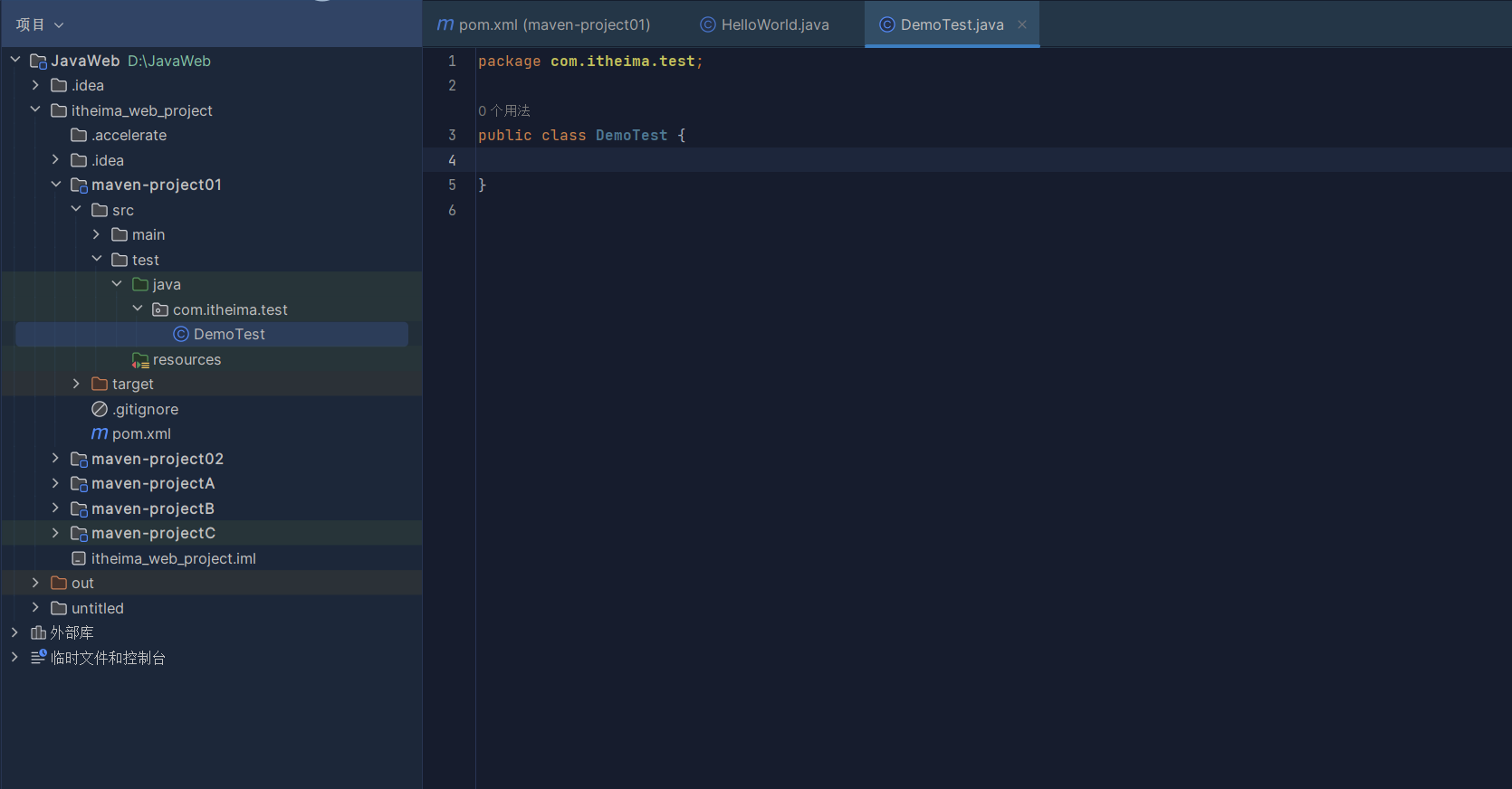The height and width of the screenshot is (789, 1512).
Task: Expand the target folder
Action: pyautogui.click(x=76, y=384)
